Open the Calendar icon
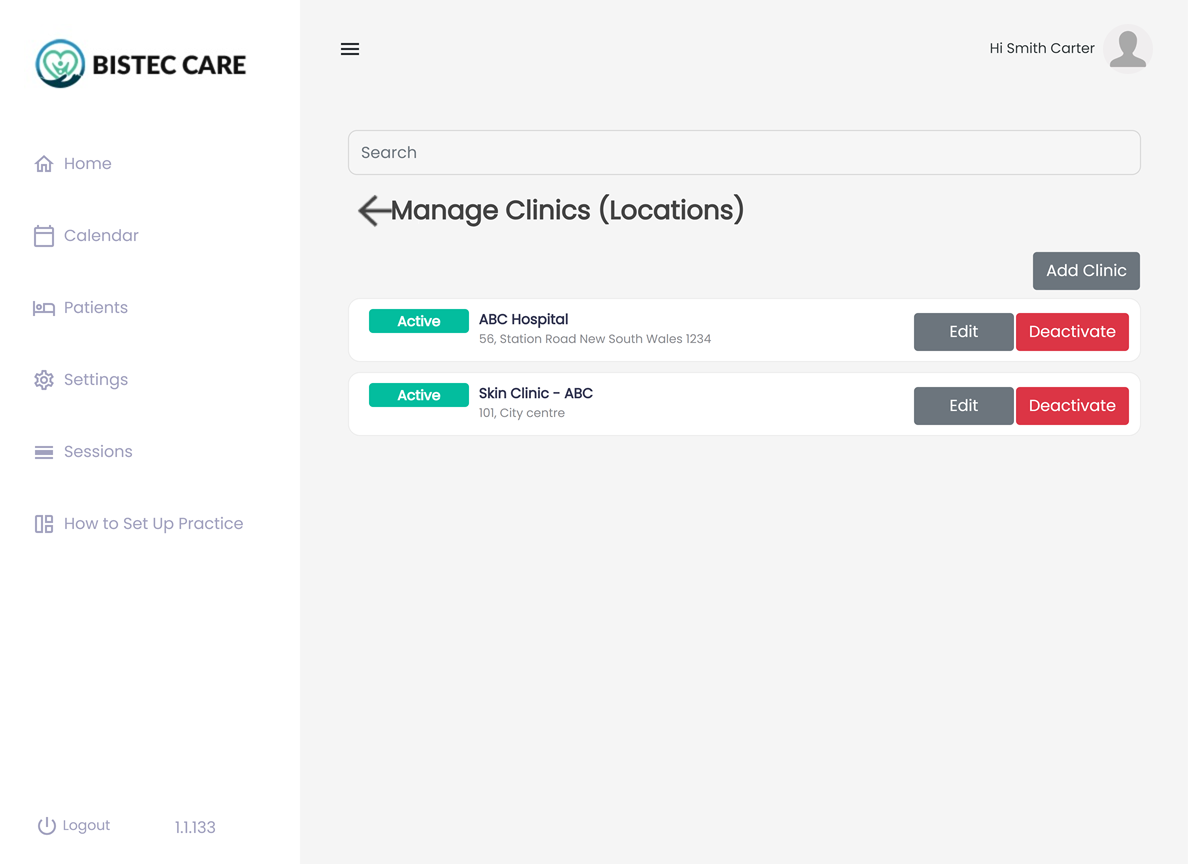This screenshot has width=1188, height=864. point(42,235)
